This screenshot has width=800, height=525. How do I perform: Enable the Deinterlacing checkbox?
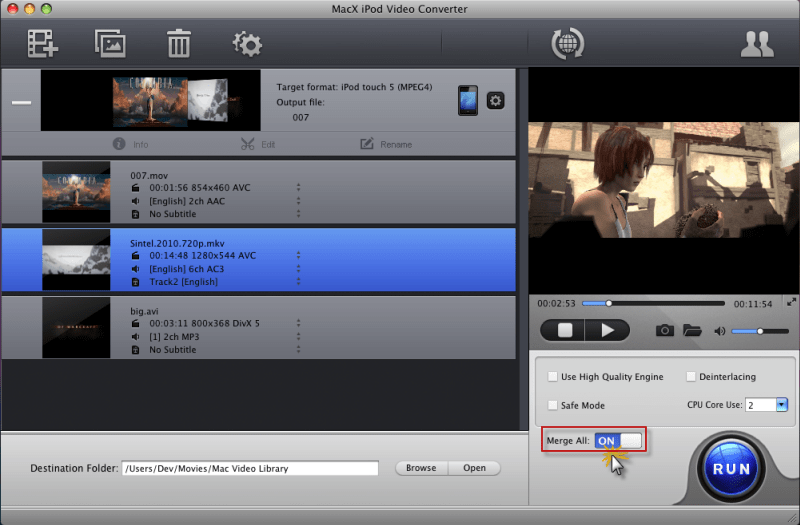pyautogui.click(x=690, y=377)
